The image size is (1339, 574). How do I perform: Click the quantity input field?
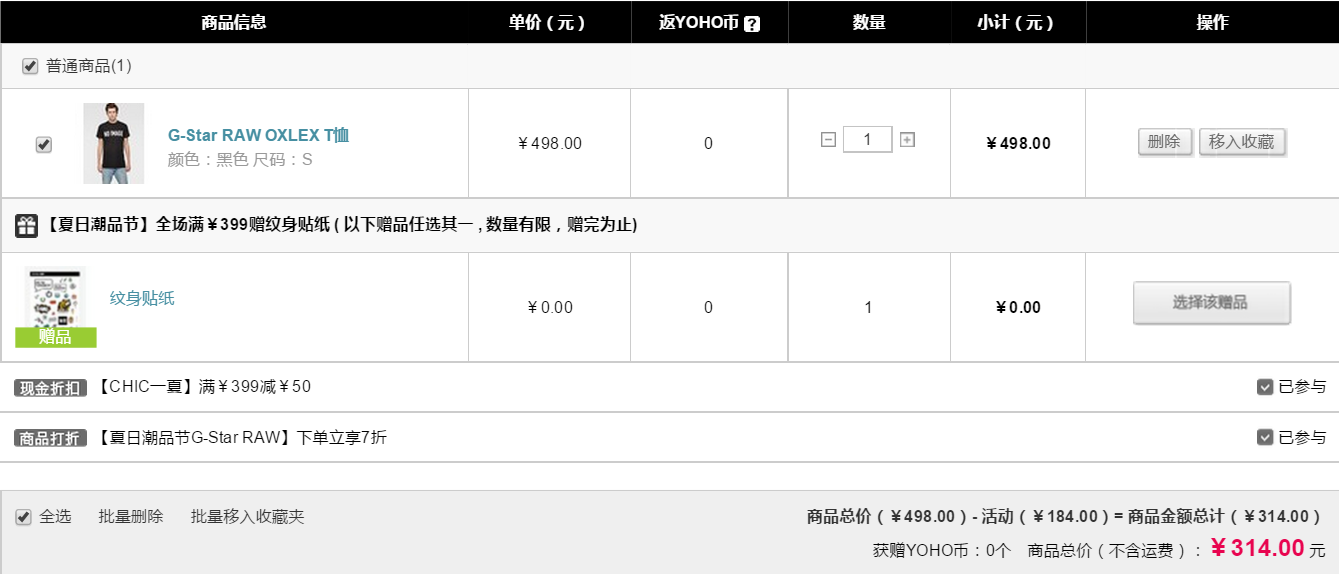867,140
